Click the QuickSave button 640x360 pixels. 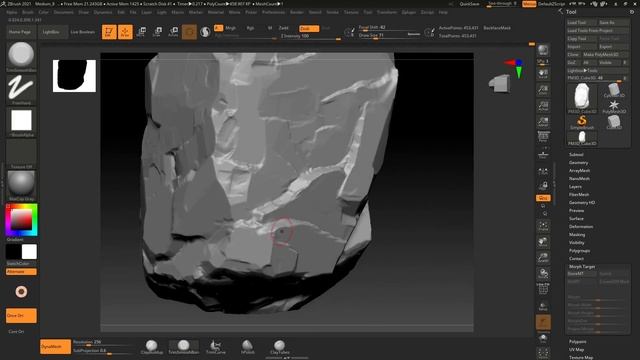click(469, 4)
